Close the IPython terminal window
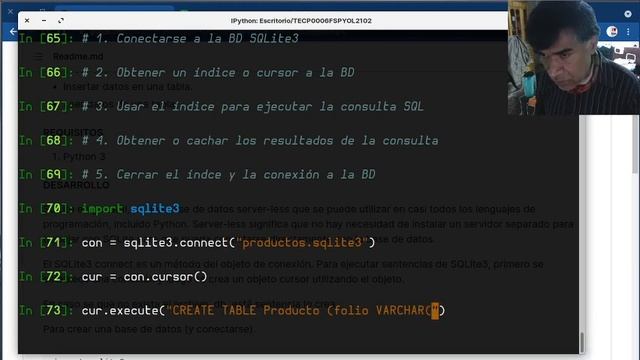 tap(27, 20)
